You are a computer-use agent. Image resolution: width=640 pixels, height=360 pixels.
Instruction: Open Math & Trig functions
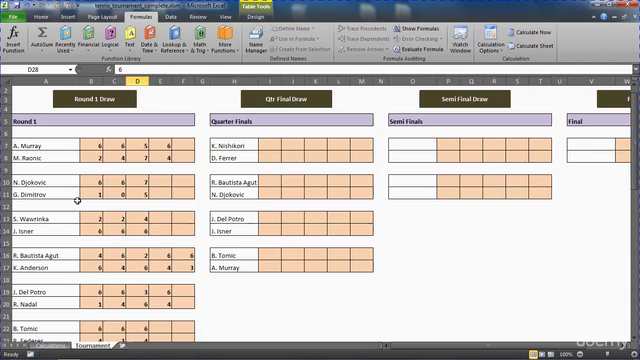click(200, 39)
